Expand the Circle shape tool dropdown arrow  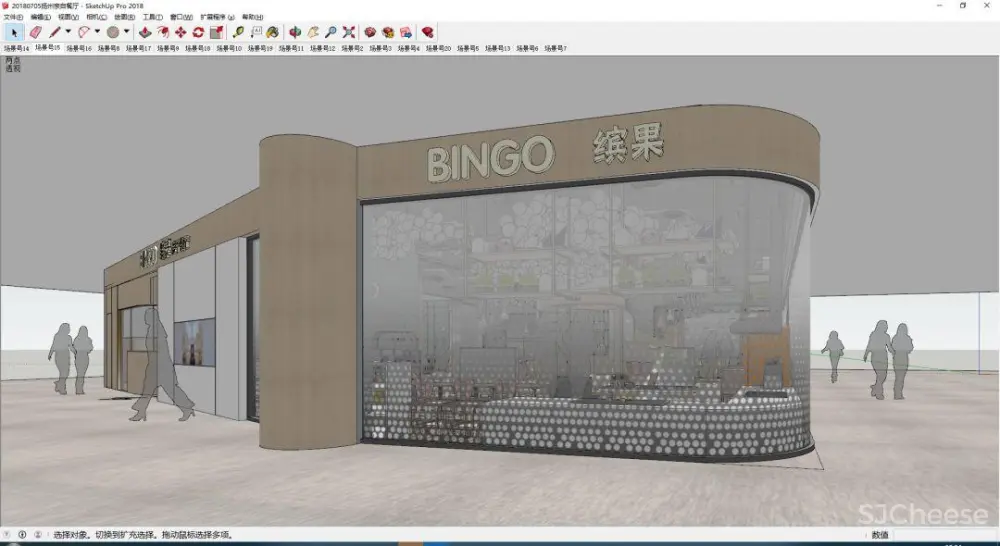click(x=126, y=32)
